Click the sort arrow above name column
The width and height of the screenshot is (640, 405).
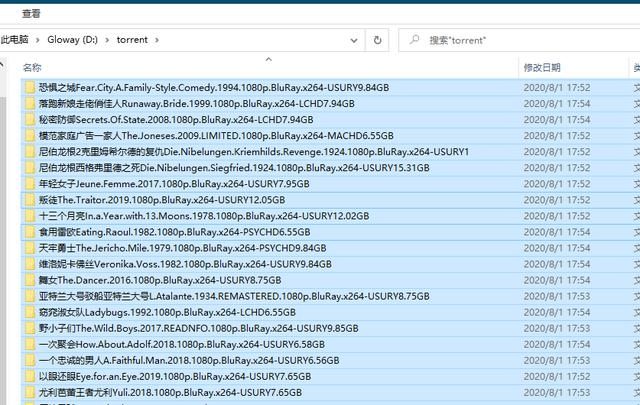pyautogui.click(x=269, y=59)
